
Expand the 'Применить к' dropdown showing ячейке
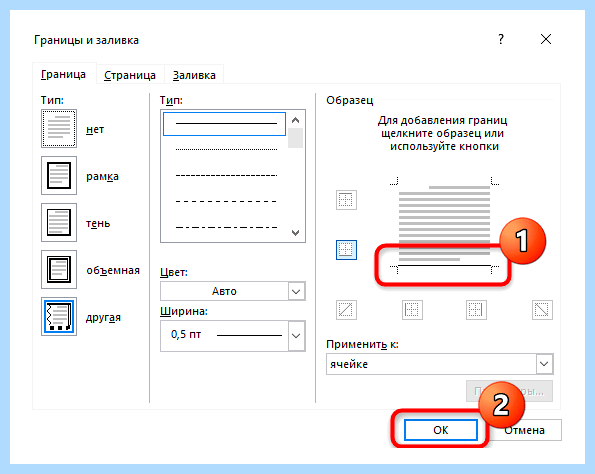coord(439,364)
